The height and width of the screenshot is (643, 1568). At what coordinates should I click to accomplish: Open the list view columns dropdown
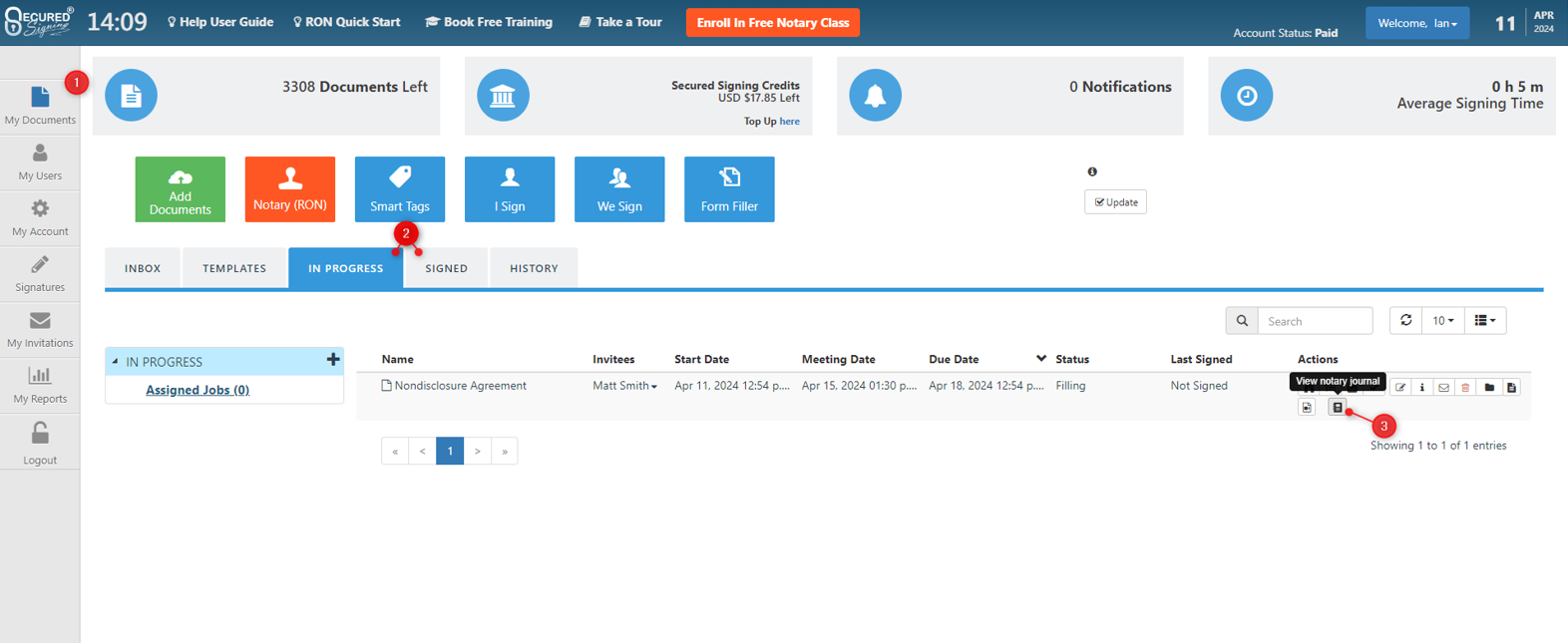click(x=1484, y=321)
